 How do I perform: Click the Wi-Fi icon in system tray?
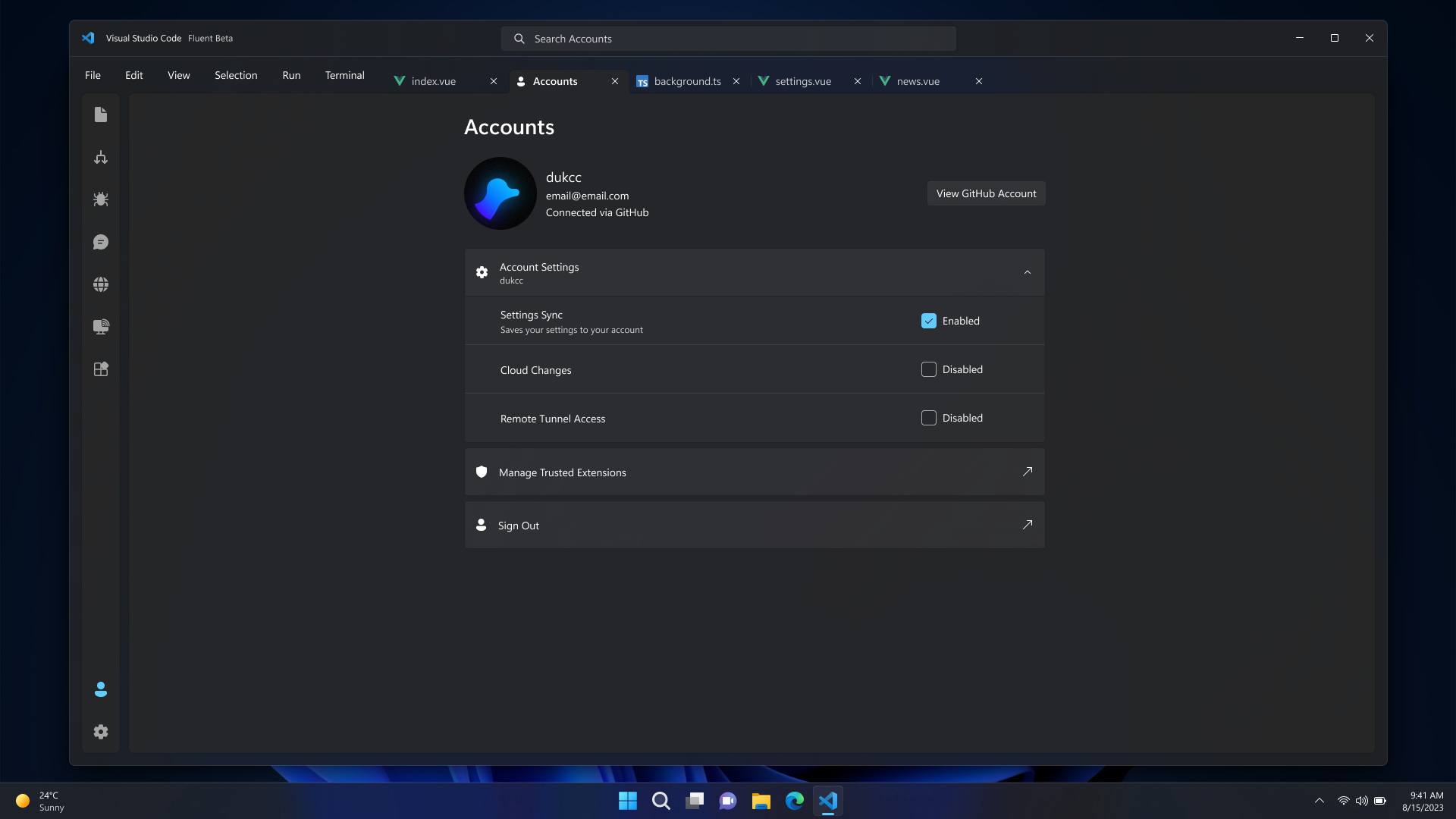(x=1343, y=801)
